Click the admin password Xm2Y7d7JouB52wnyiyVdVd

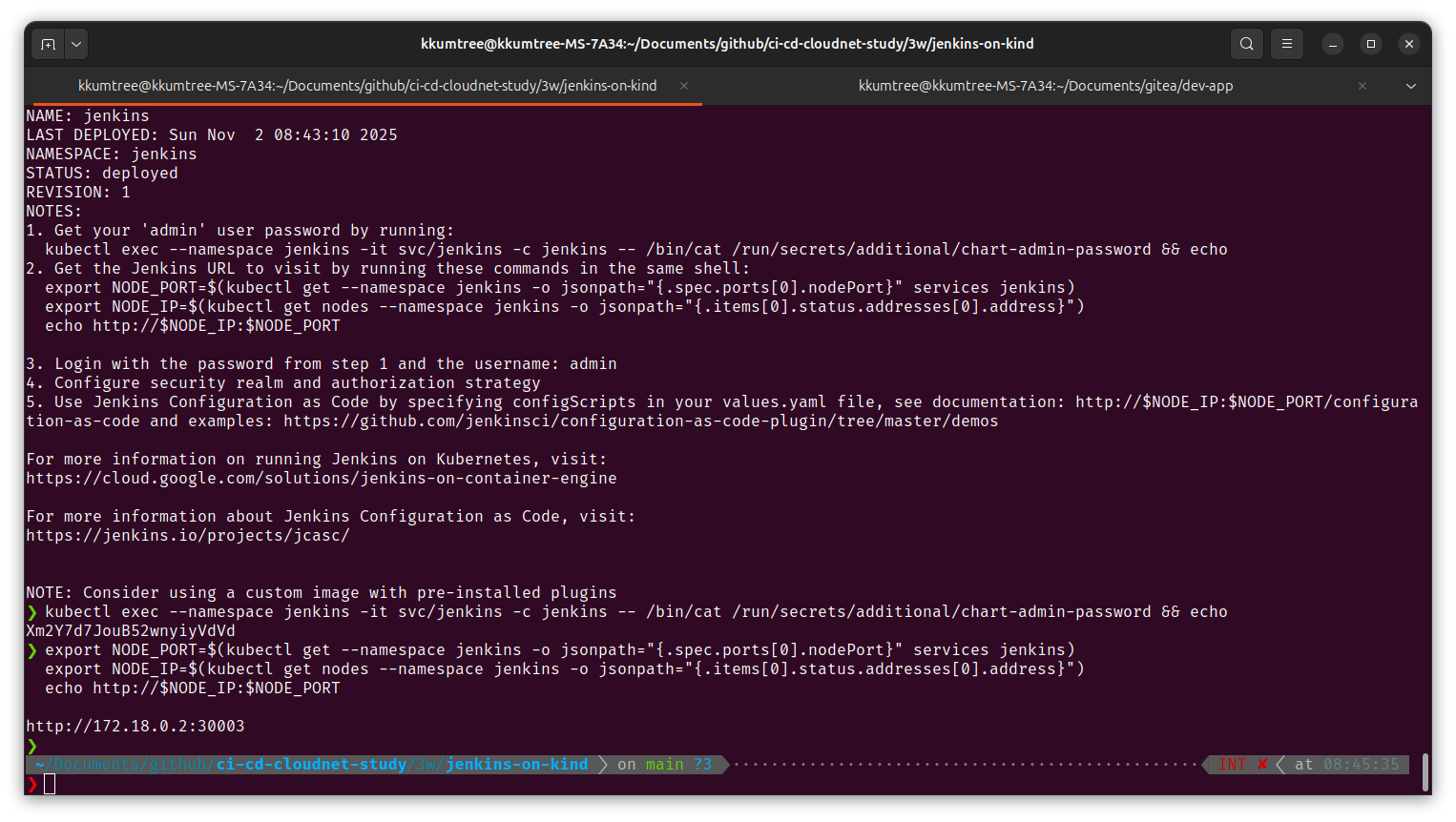click(131, 631)
